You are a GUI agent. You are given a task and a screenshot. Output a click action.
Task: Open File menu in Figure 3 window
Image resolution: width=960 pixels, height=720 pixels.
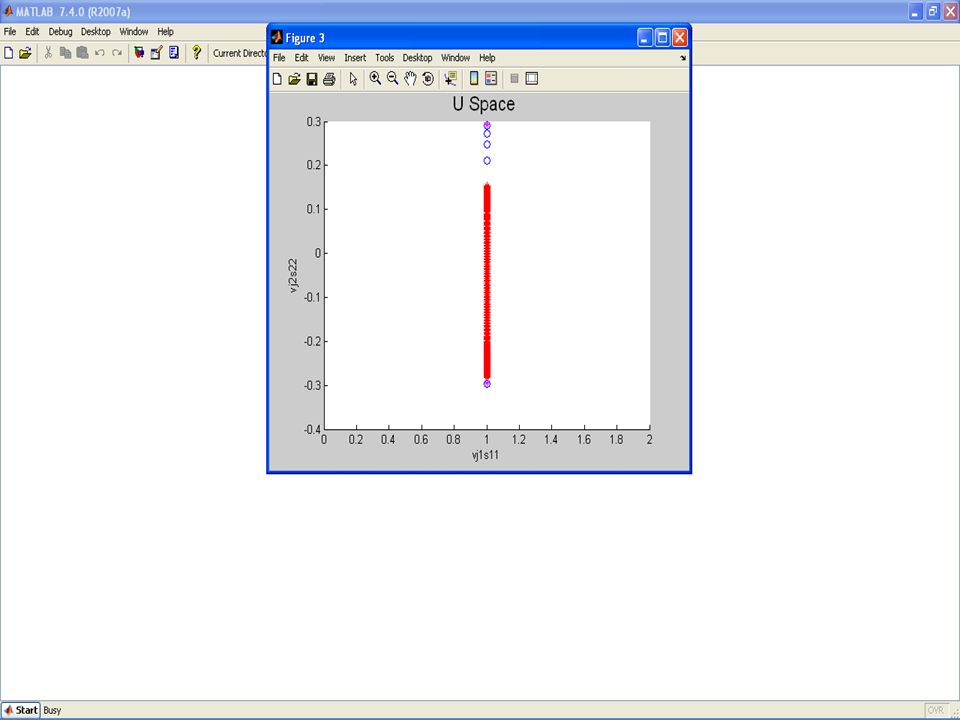279,58
